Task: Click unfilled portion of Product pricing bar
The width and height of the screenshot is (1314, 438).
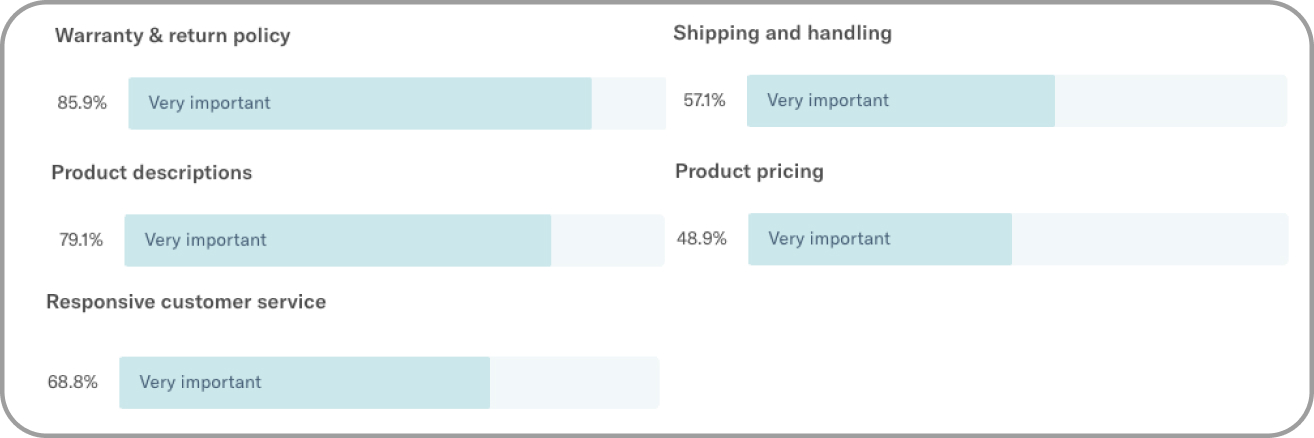Action: (x=1149, y=239)
